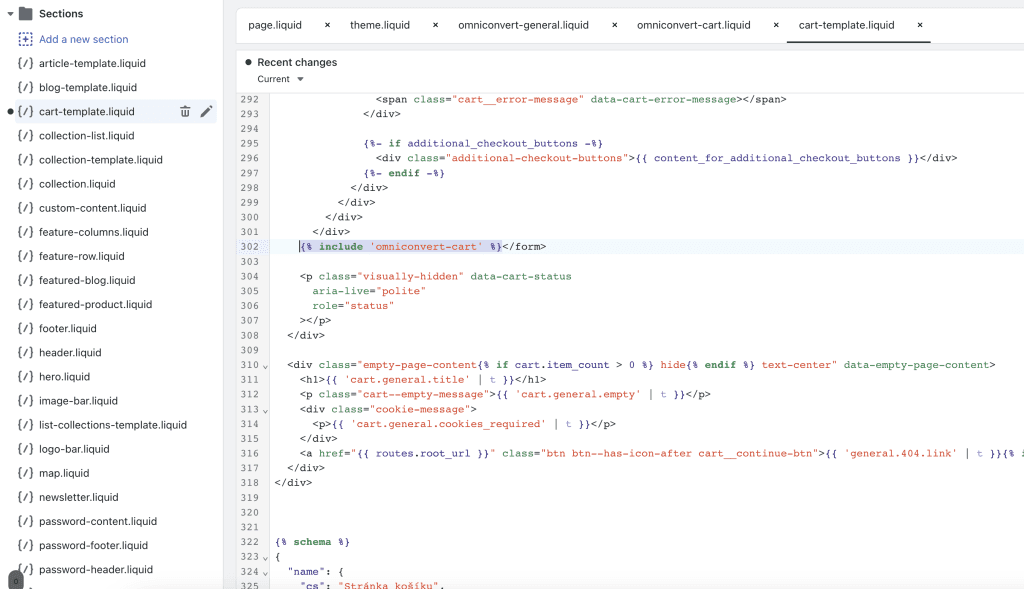Click the {/} icon next to footer.liquid
The image size is (1024, 589).
click(25, 328)
